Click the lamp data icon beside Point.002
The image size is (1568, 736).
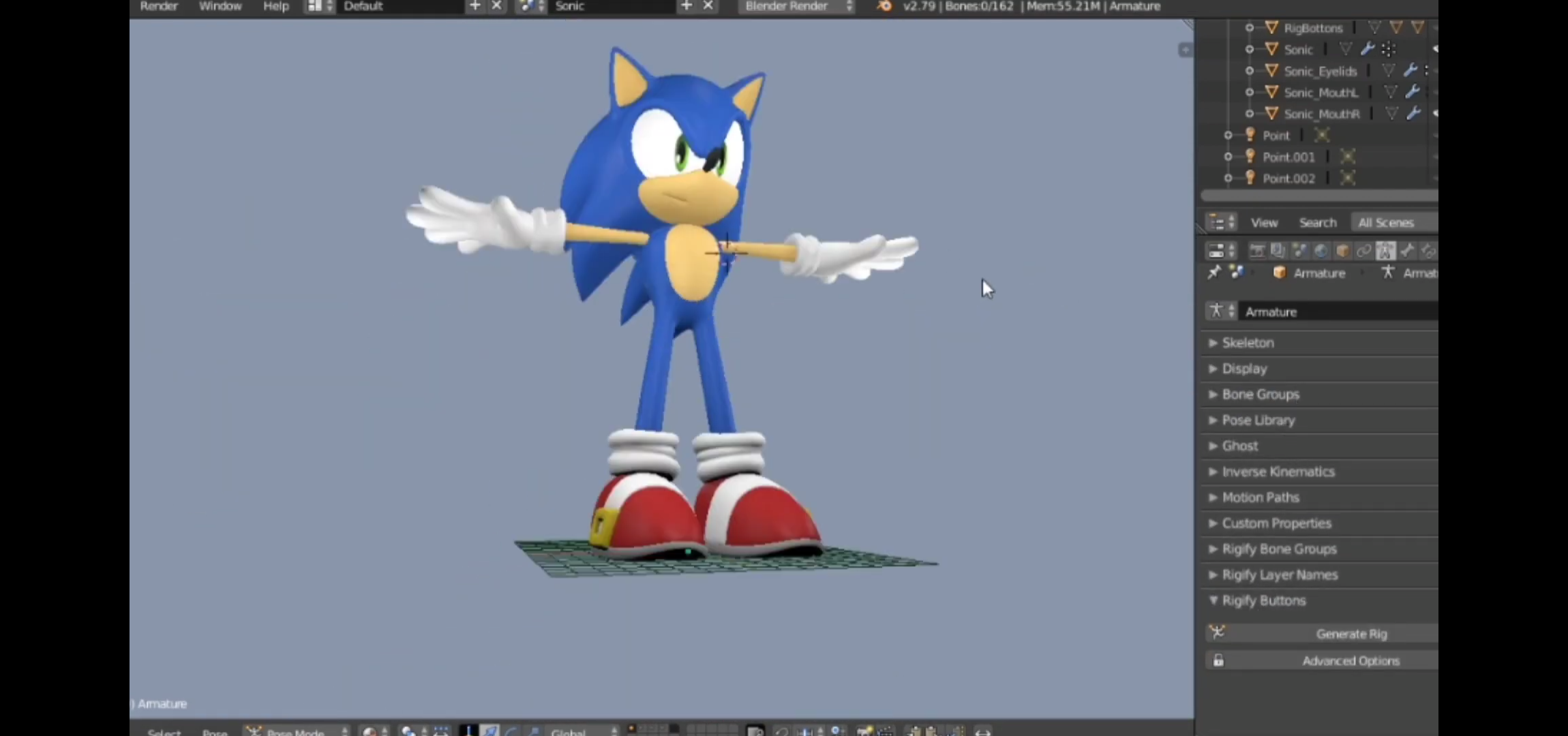tap(1347, 179)
